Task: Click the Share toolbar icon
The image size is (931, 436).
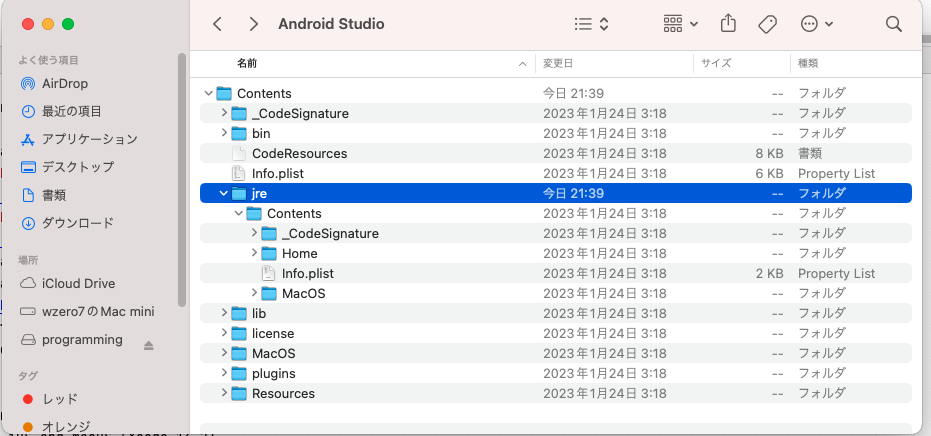Action: pyautogui.click(x=728, y=23)
